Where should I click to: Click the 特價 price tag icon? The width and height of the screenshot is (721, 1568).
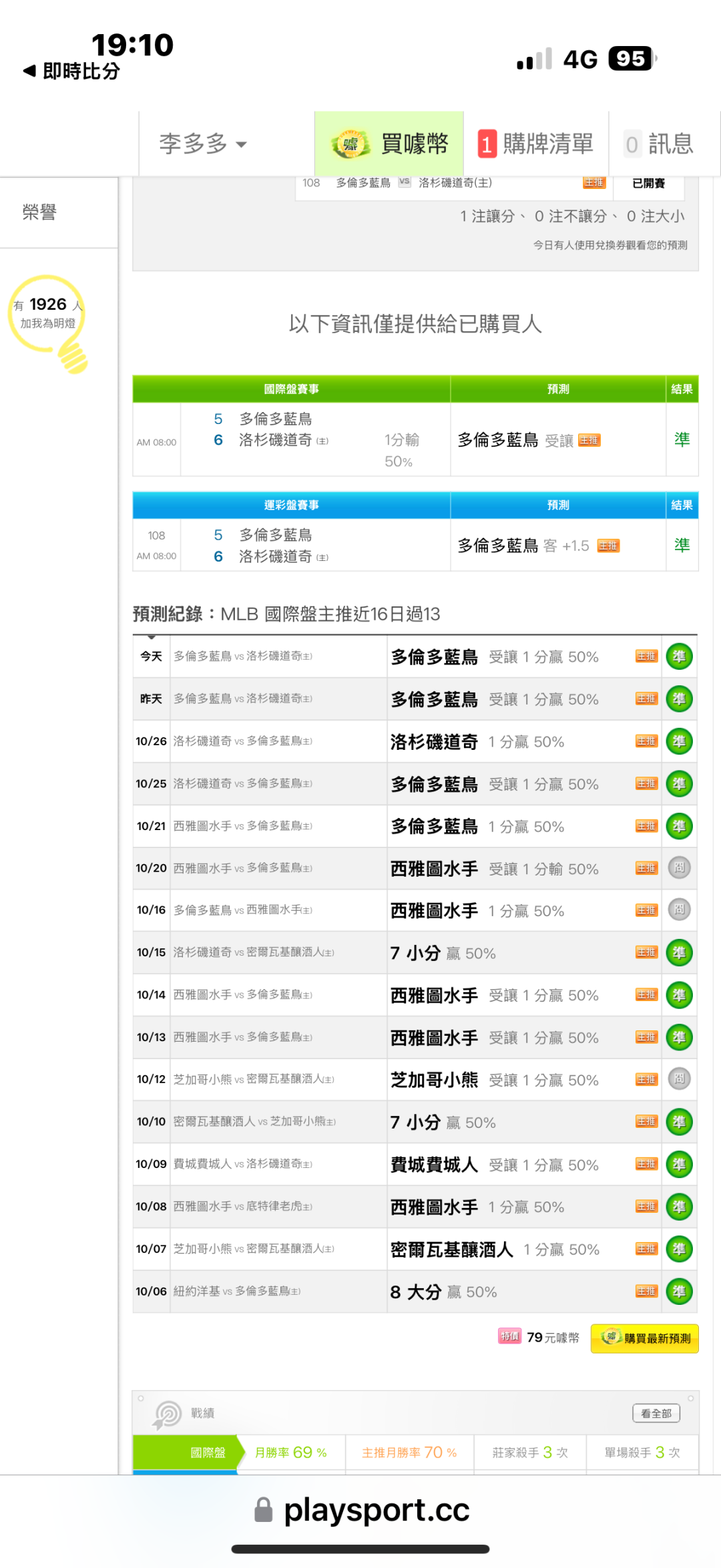pyautogui.click(x=509, y=1336)
